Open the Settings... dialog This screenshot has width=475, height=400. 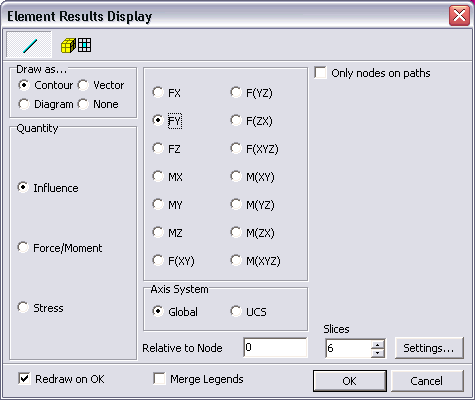point(429,348)
